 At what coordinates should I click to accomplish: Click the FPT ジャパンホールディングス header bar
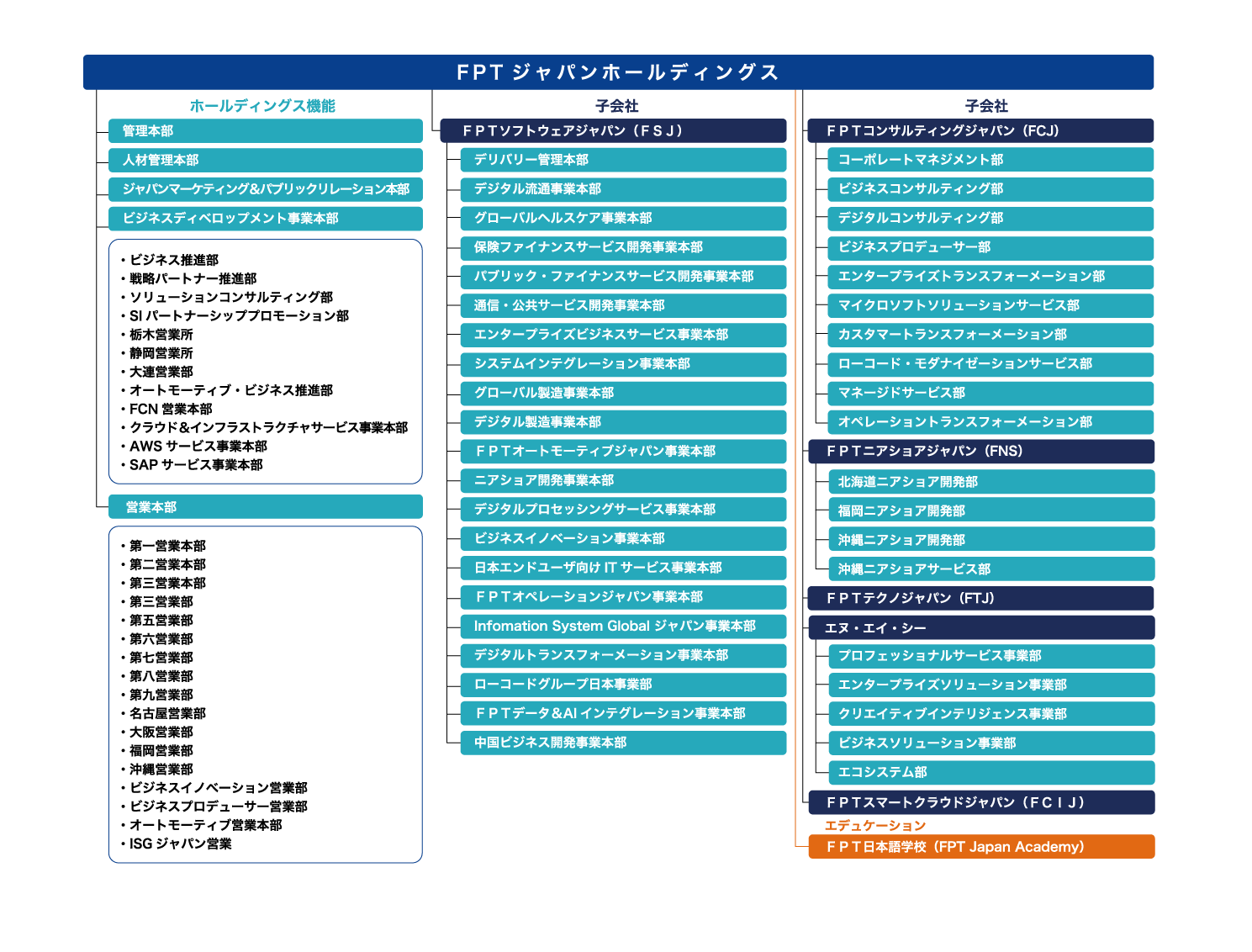click(618, 72)
